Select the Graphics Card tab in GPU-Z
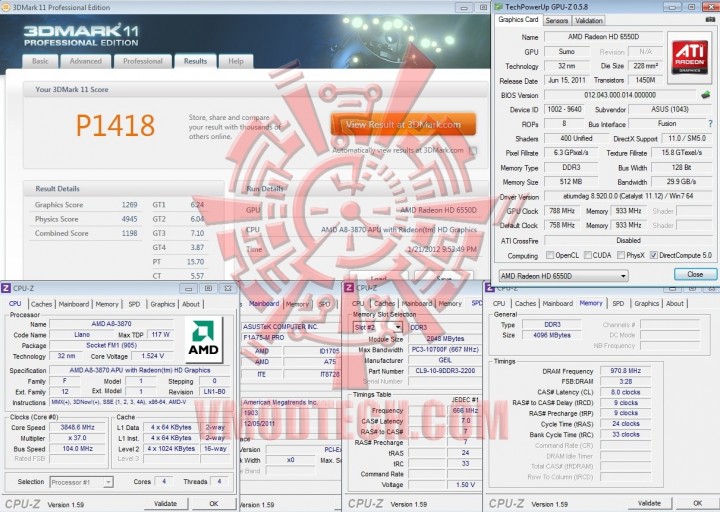 (518, 20)
